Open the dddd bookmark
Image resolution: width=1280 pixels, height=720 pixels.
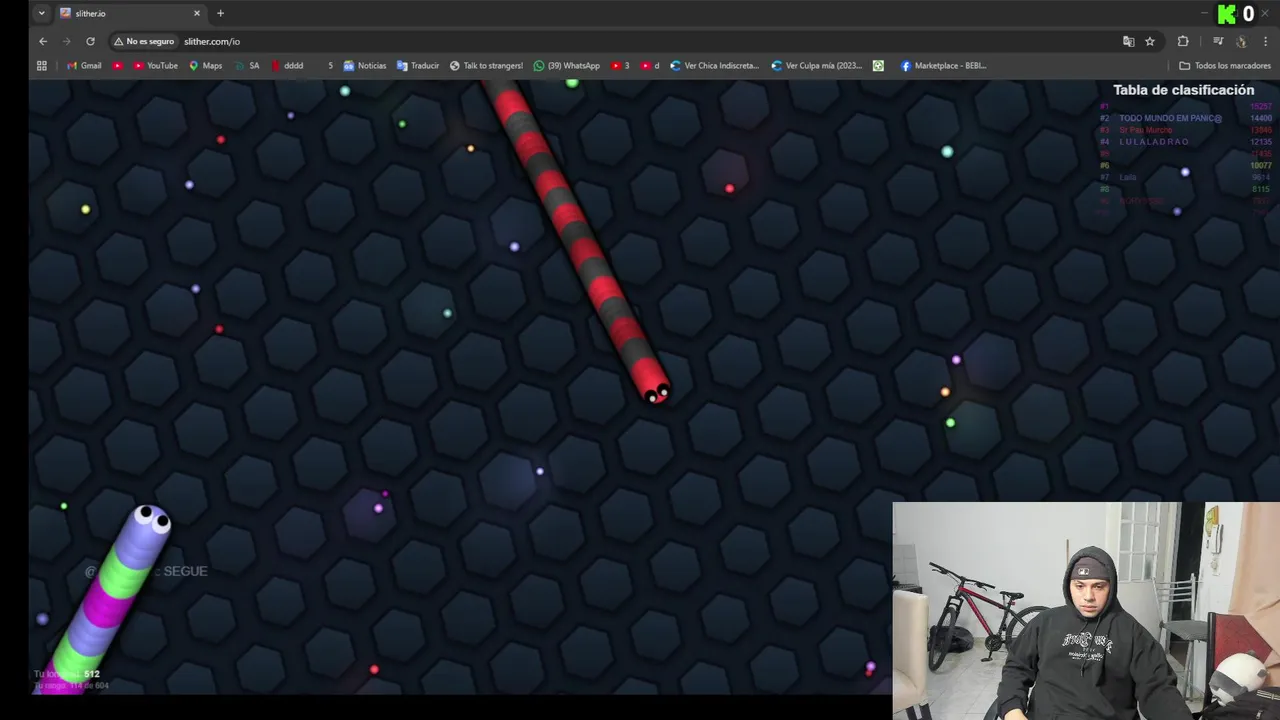(x=287, y=65)
